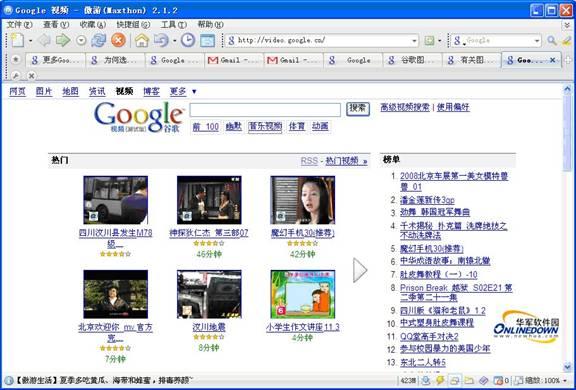Open the new page dropdown arrow

point(30,40)
